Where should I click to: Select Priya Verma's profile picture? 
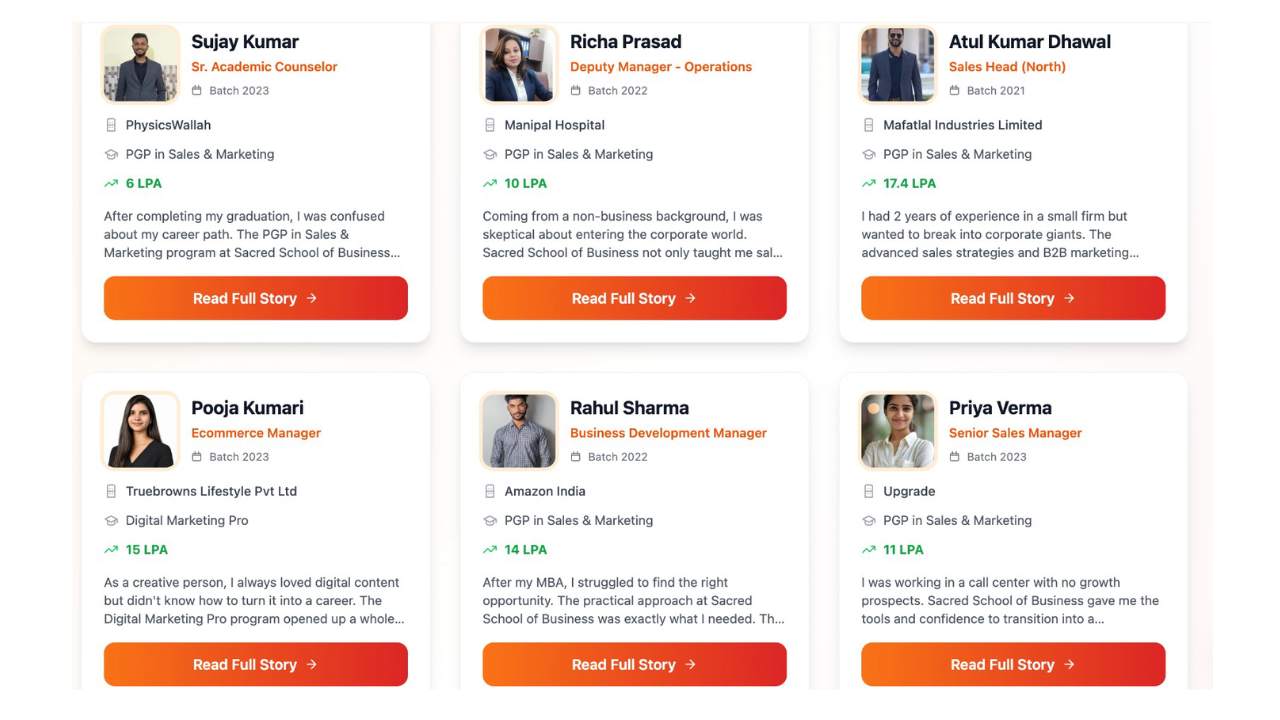click(x=898, y=431)
